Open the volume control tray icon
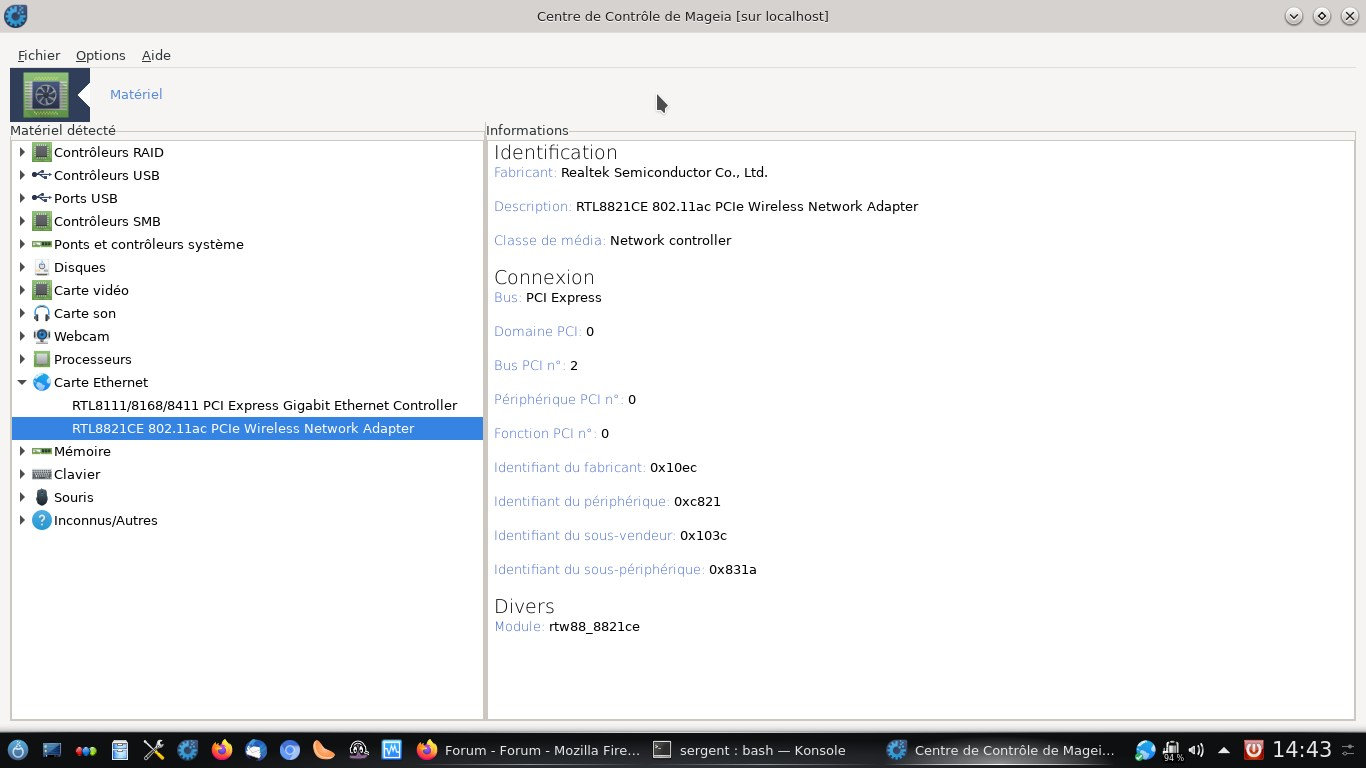 pos(1197,750)
